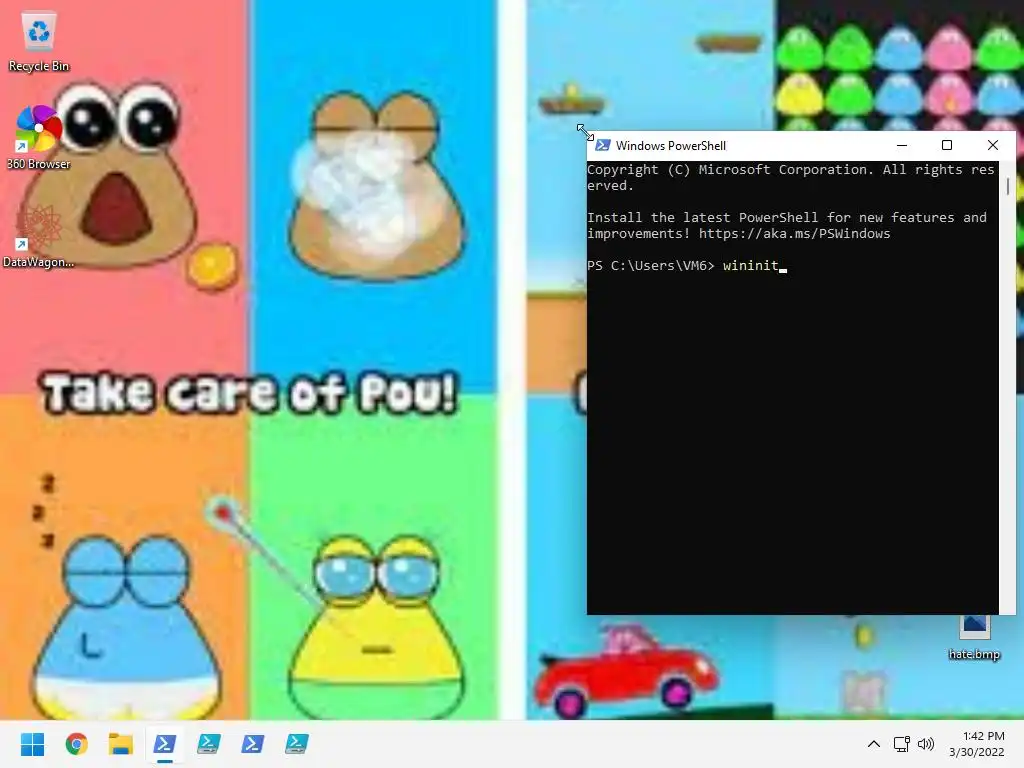The image size is (1024, 768).
Task: Open the second PowerShell ISE taskbar icon
Action: [209, 744]
